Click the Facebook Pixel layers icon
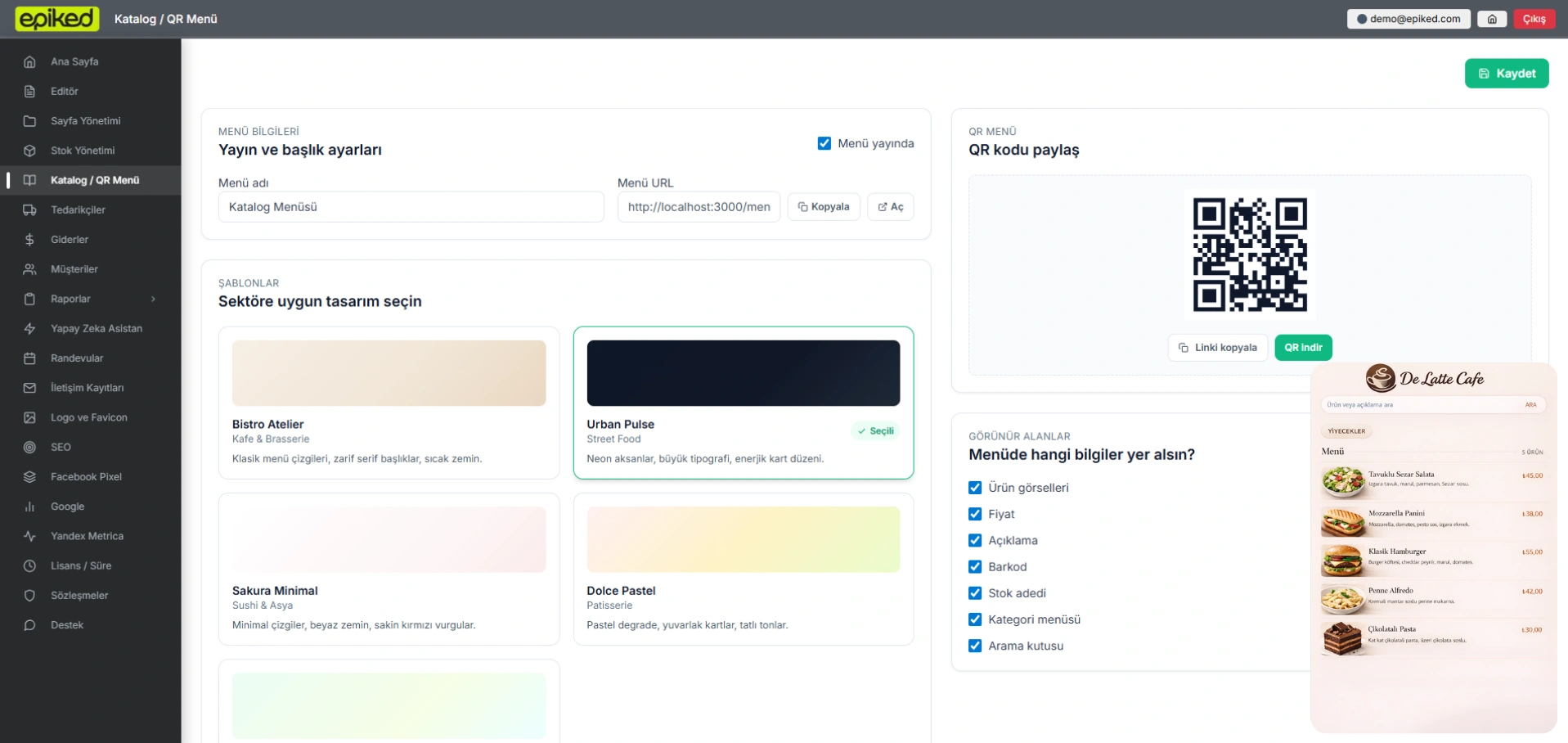1568x743 pixels. (29, 477)
